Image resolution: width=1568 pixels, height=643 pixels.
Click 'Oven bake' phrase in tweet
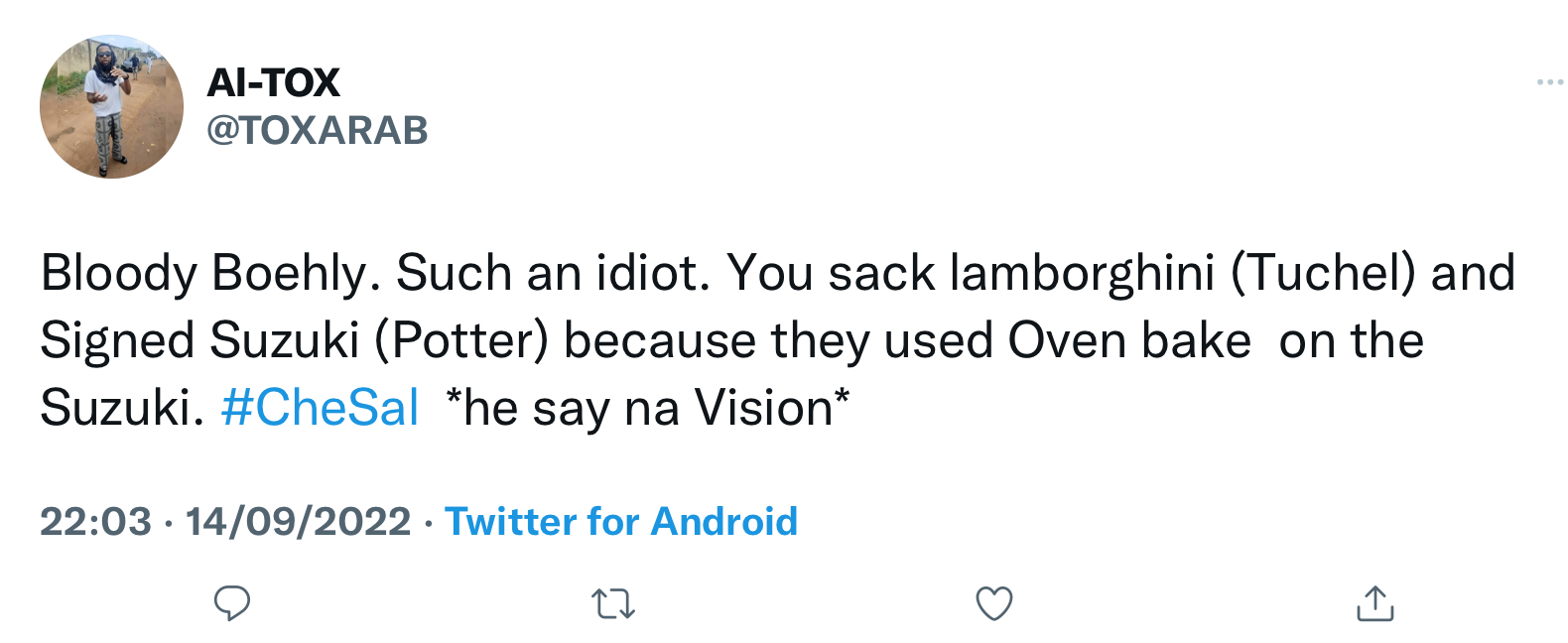point(1129,340)
